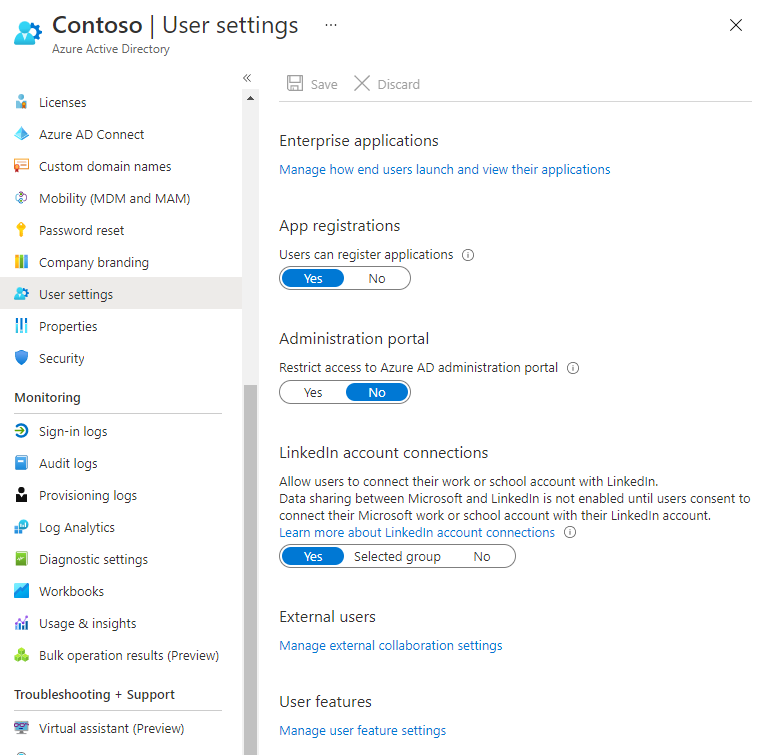Open Manage external collaboration settings link
This screenshot has height=755, width=768.
(390, 645)
